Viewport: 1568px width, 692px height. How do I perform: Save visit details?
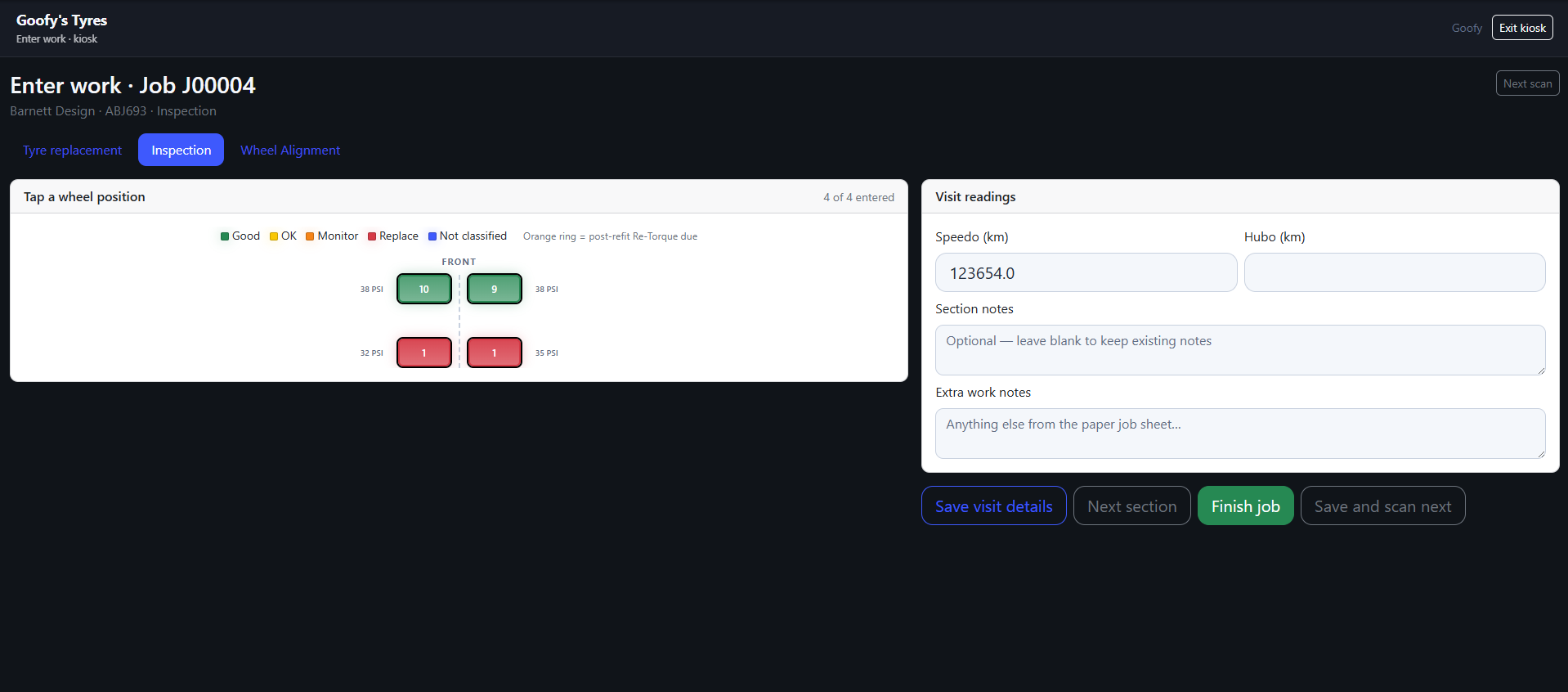pos(994,506)
